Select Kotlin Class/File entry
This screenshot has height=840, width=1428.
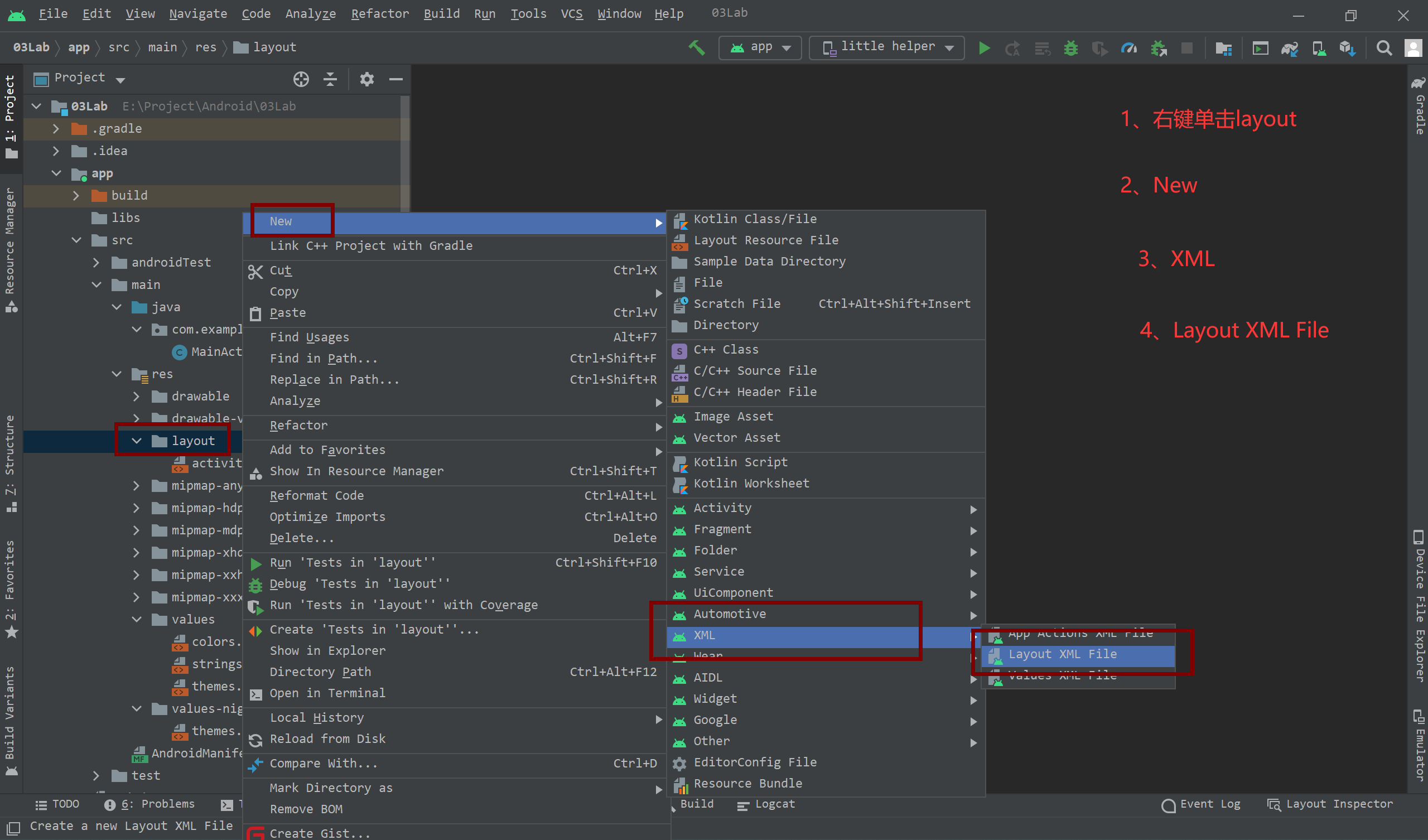(x=826, y=219)
